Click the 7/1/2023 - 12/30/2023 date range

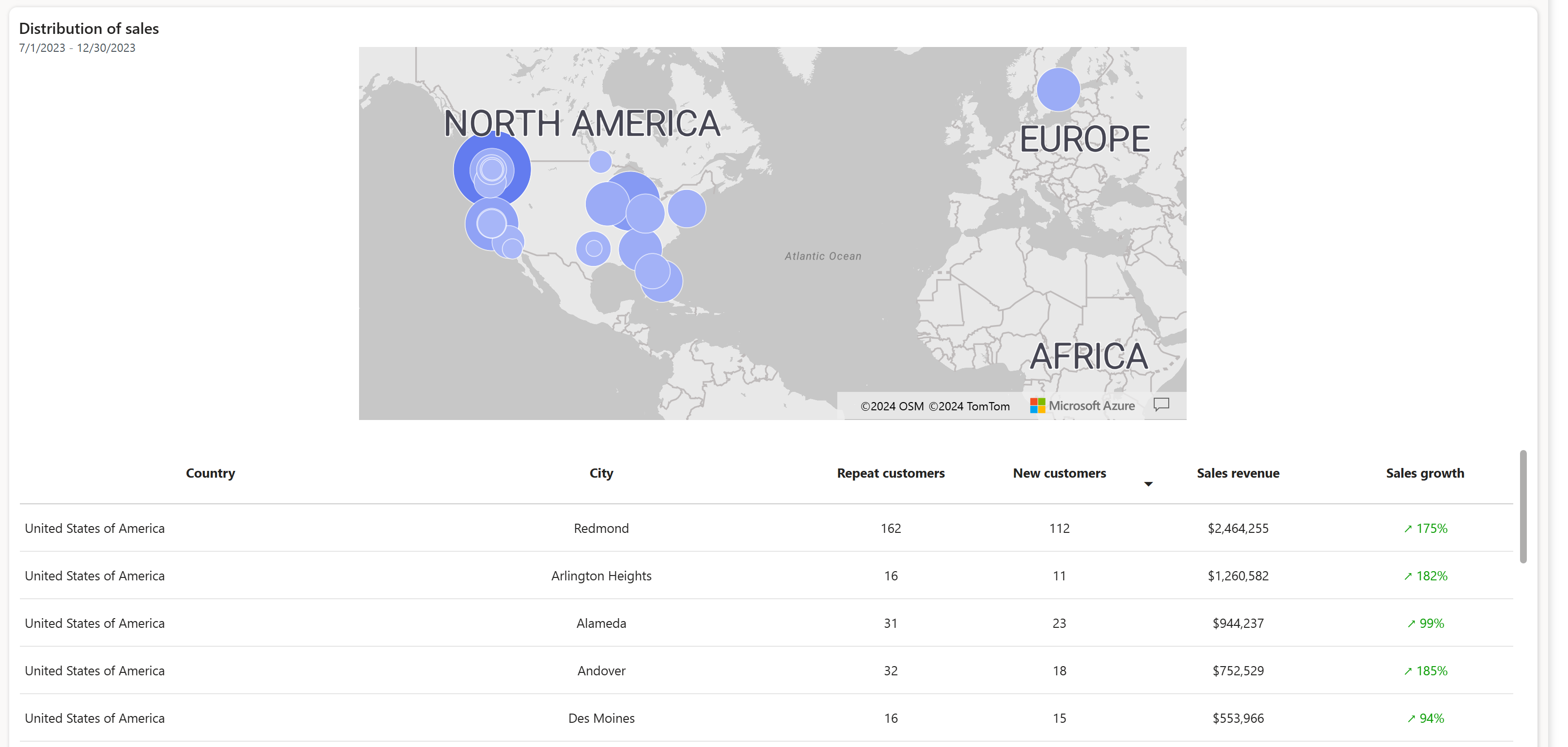78,47
